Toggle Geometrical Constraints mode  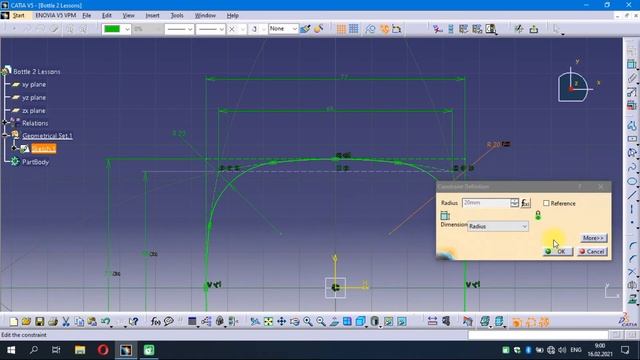point(384,29)
